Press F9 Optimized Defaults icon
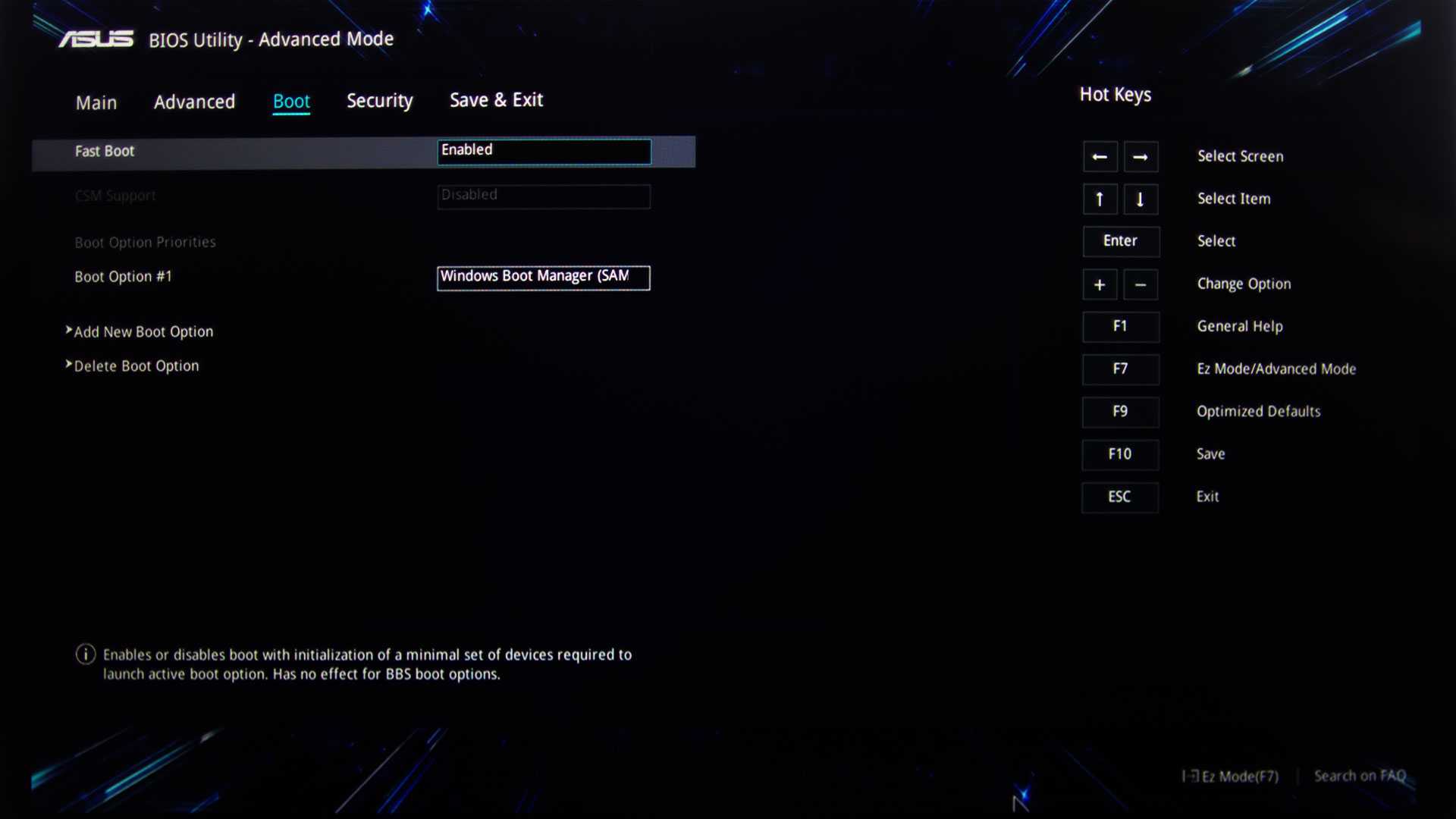1456x819 pixels. click(1120, 411)
